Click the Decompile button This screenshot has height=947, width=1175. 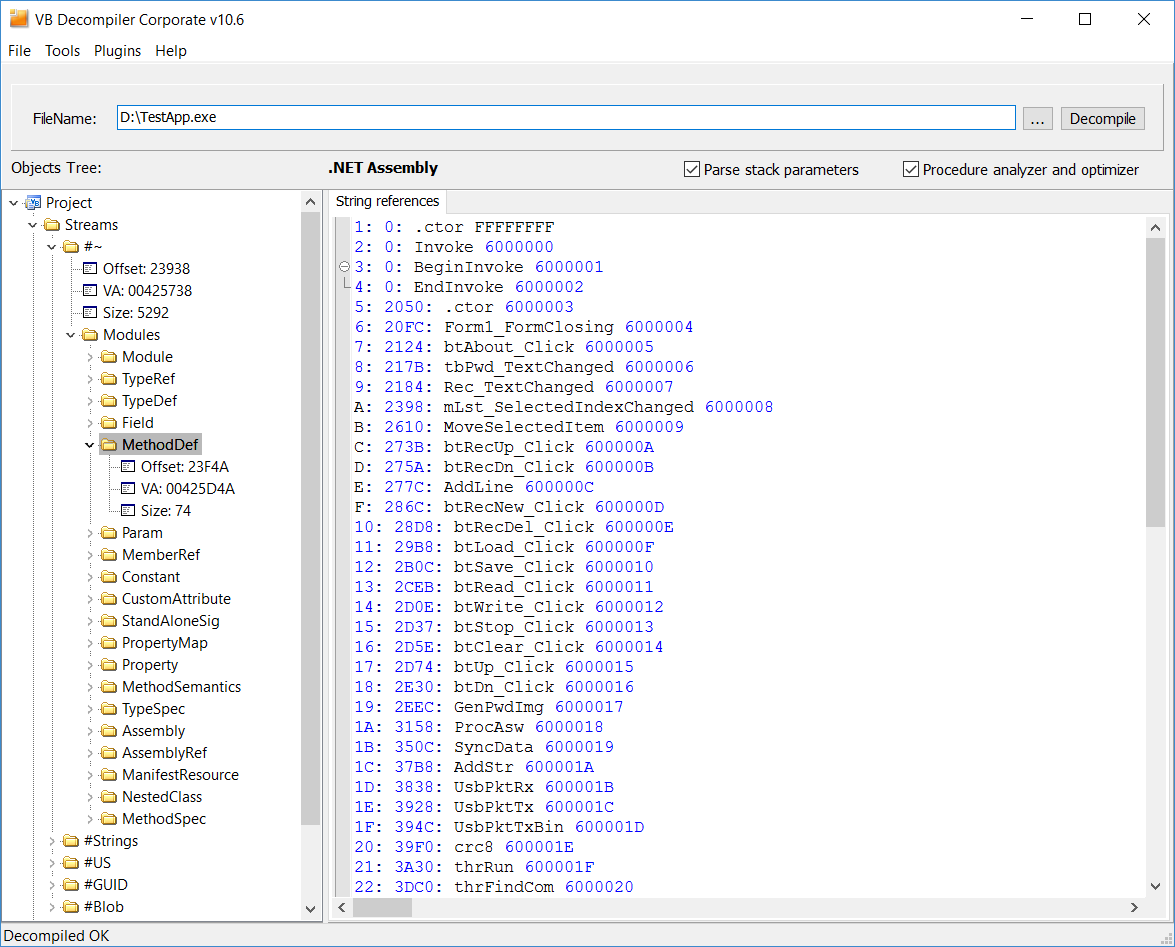[1102, 118]
